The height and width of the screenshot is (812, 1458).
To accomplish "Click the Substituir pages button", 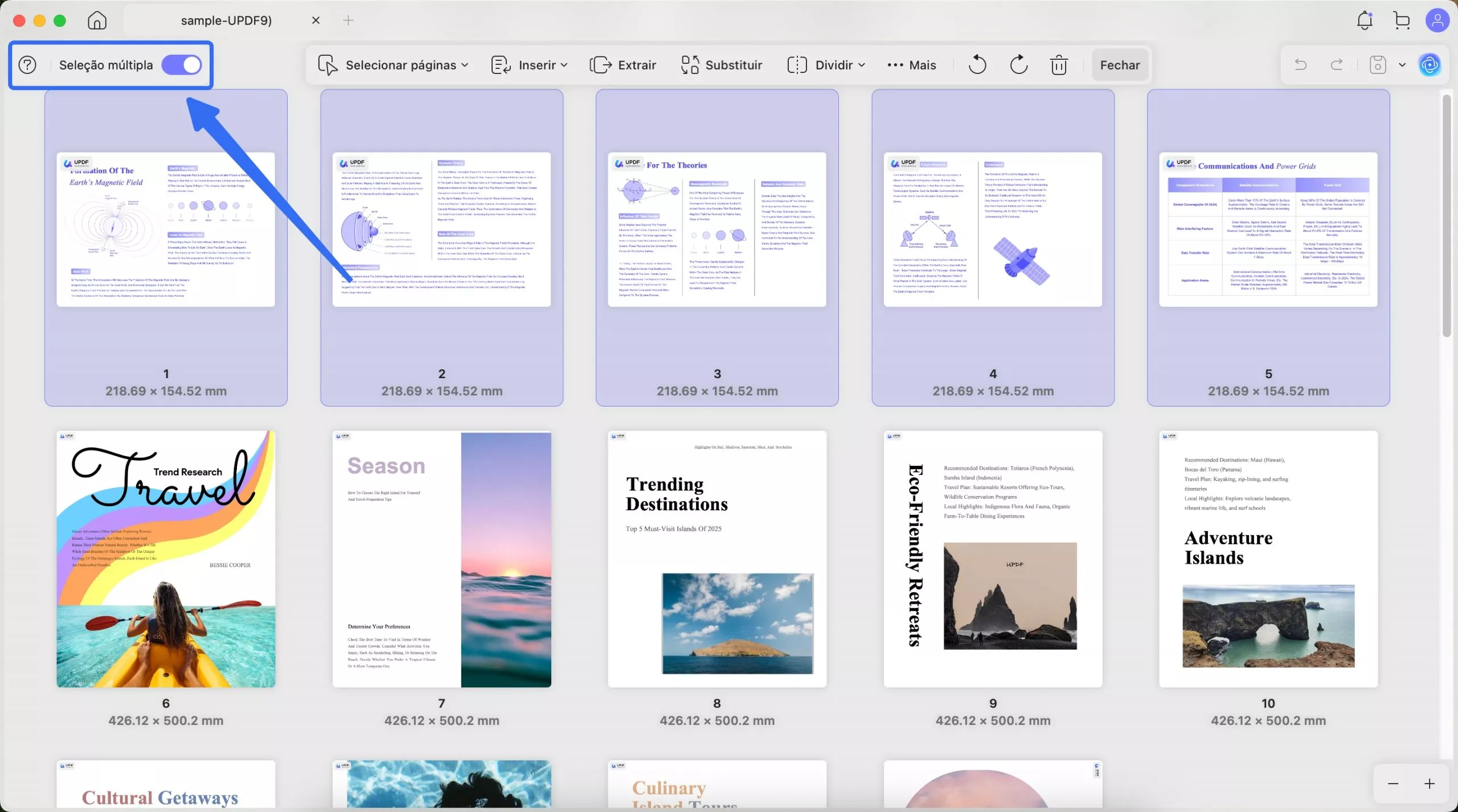I will point(722,65).
